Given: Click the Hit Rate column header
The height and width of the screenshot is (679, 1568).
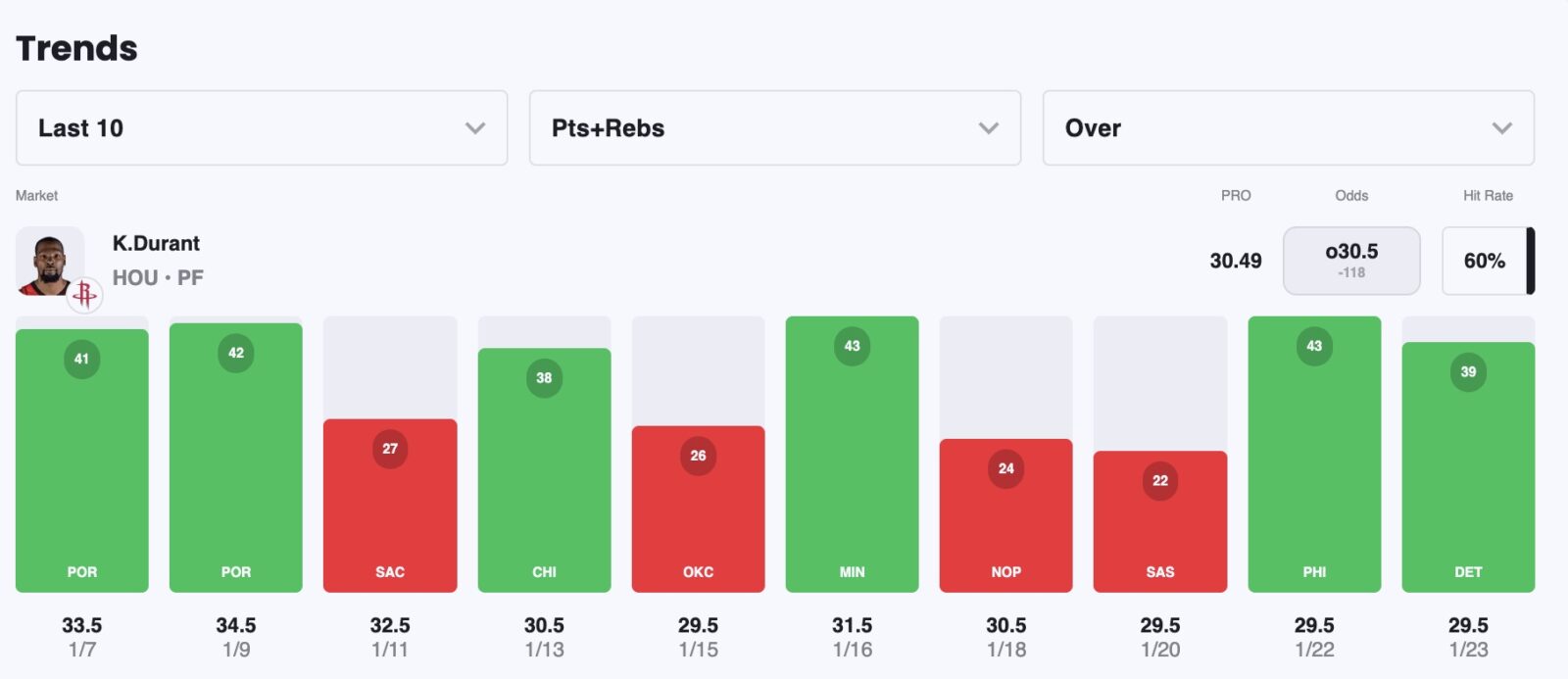Looking at the screenshot, I should [x=1488, y=196].
